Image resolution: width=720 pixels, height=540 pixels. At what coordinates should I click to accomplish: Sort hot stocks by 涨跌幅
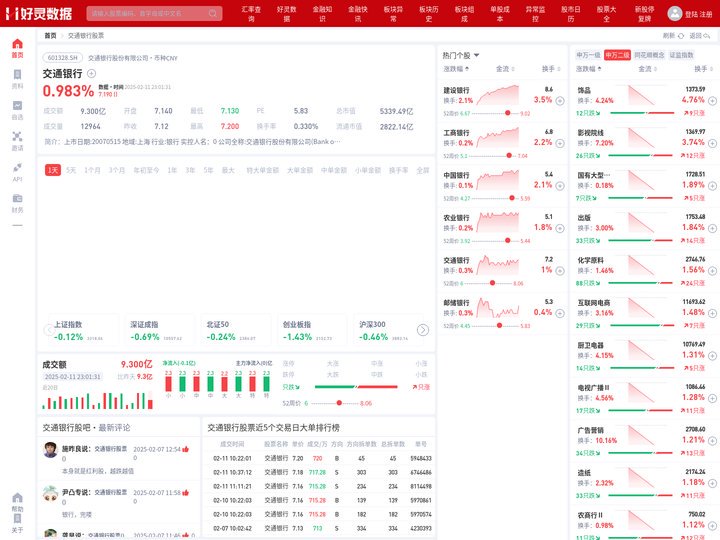click(456, 69)
